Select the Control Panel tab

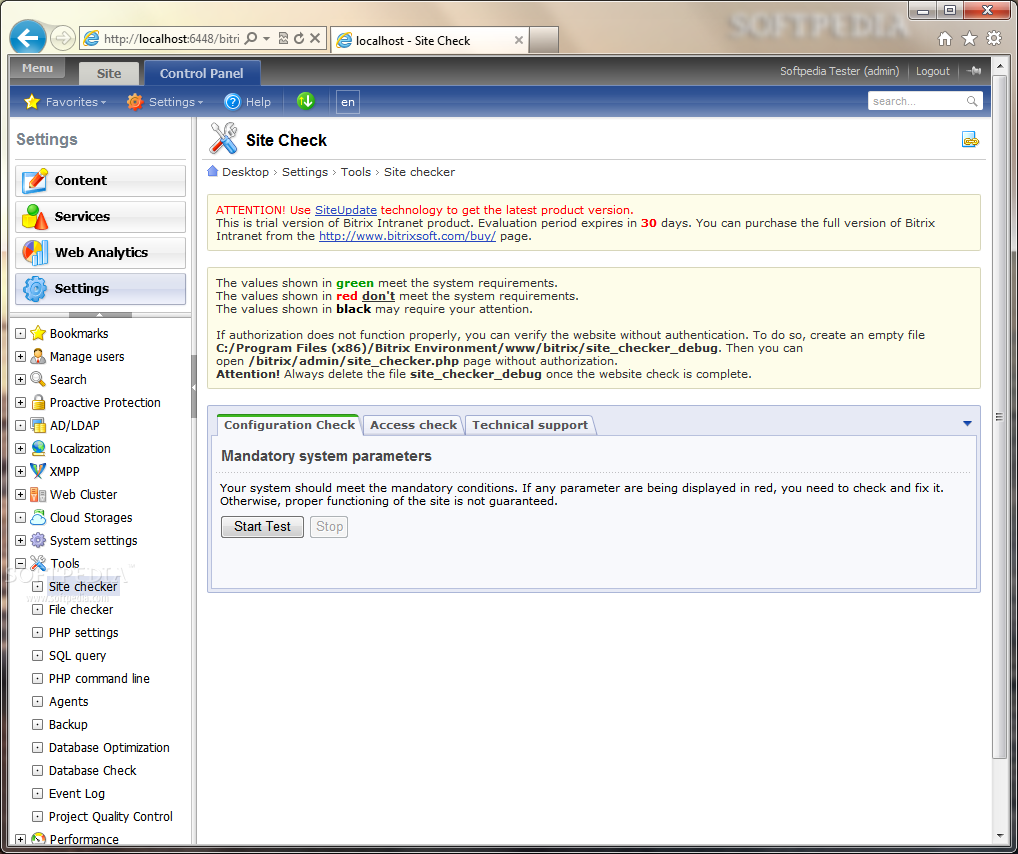[x=202, y=73]
